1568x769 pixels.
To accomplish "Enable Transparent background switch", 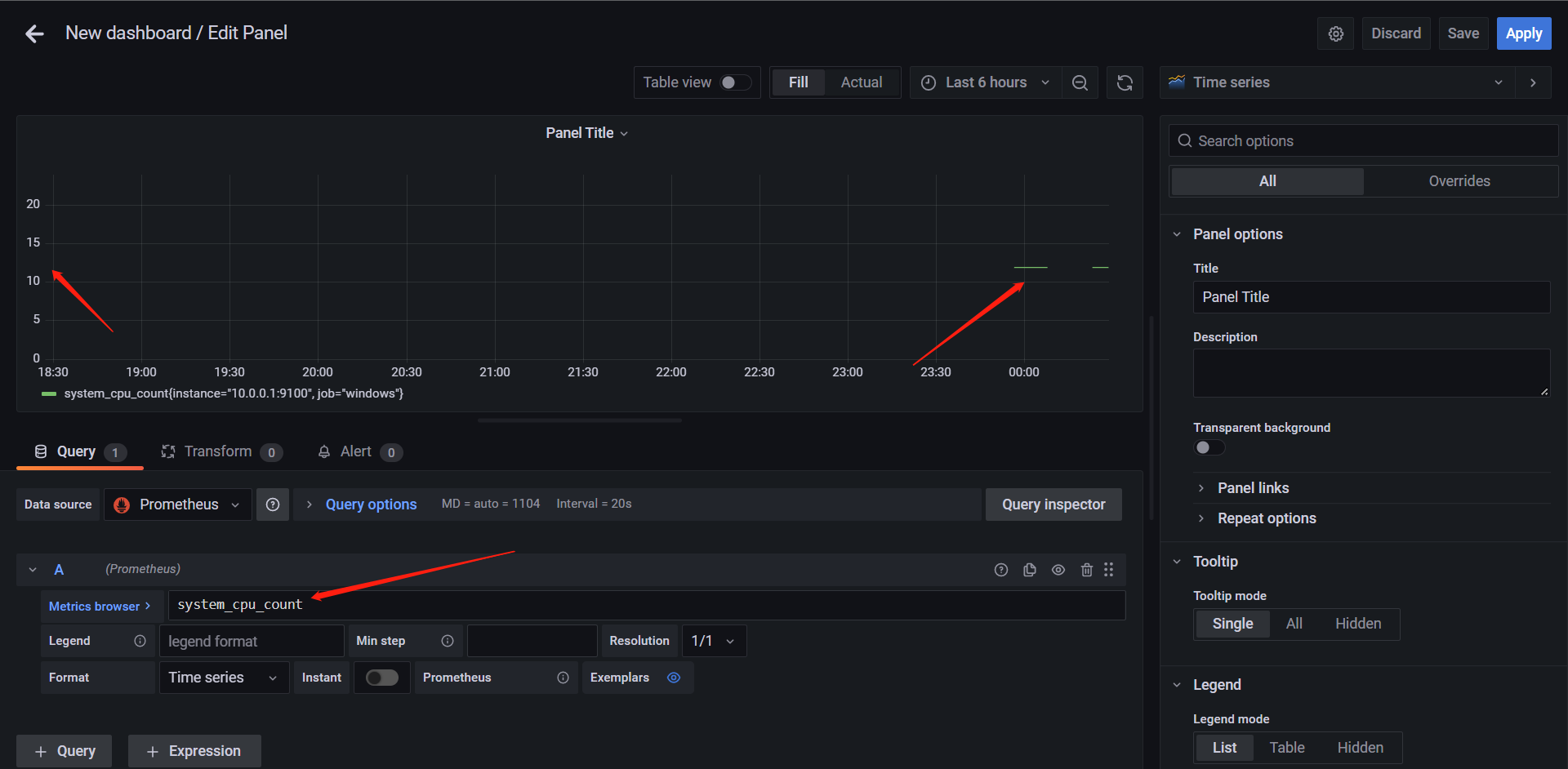I will (x=1209, y=447).
